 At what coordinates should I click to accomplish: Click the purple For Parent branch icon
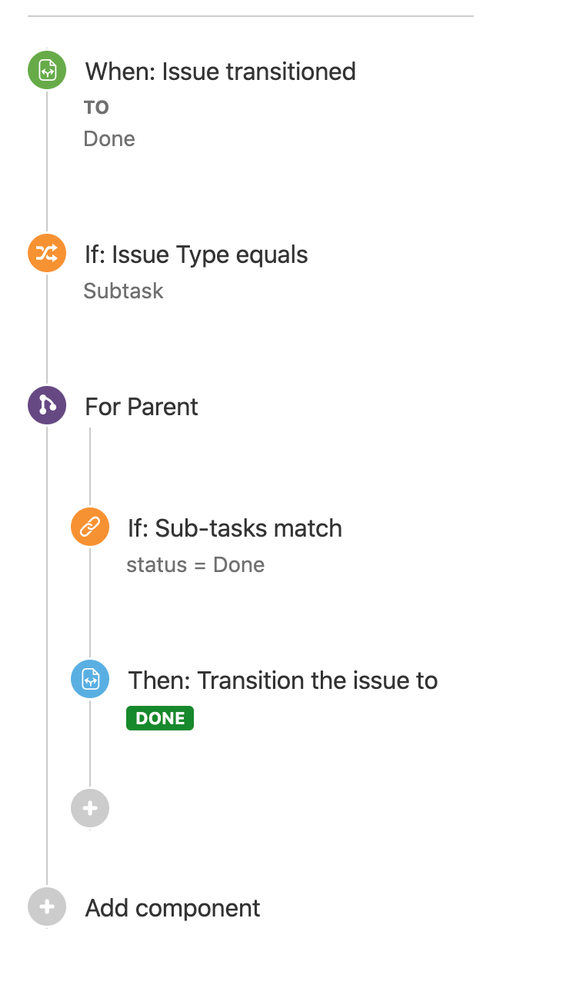pyautogui.click(x=46, y=405)
